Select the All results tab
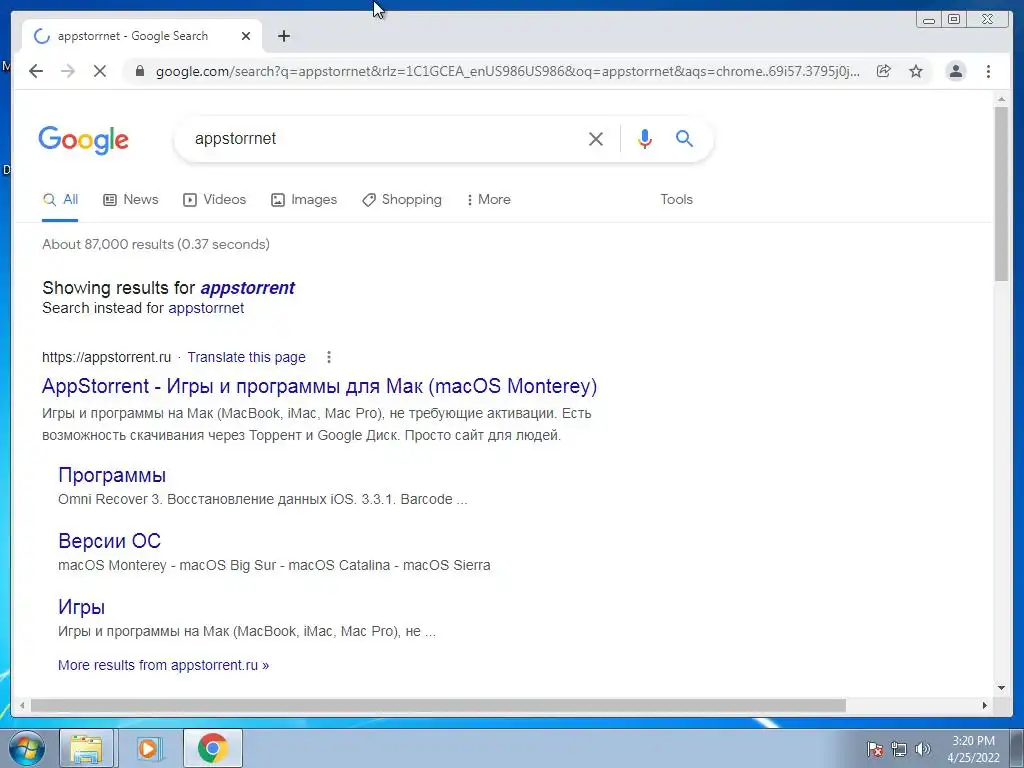Image resolution: width=1024 pixels, height=768 pixels. point(60,200)
